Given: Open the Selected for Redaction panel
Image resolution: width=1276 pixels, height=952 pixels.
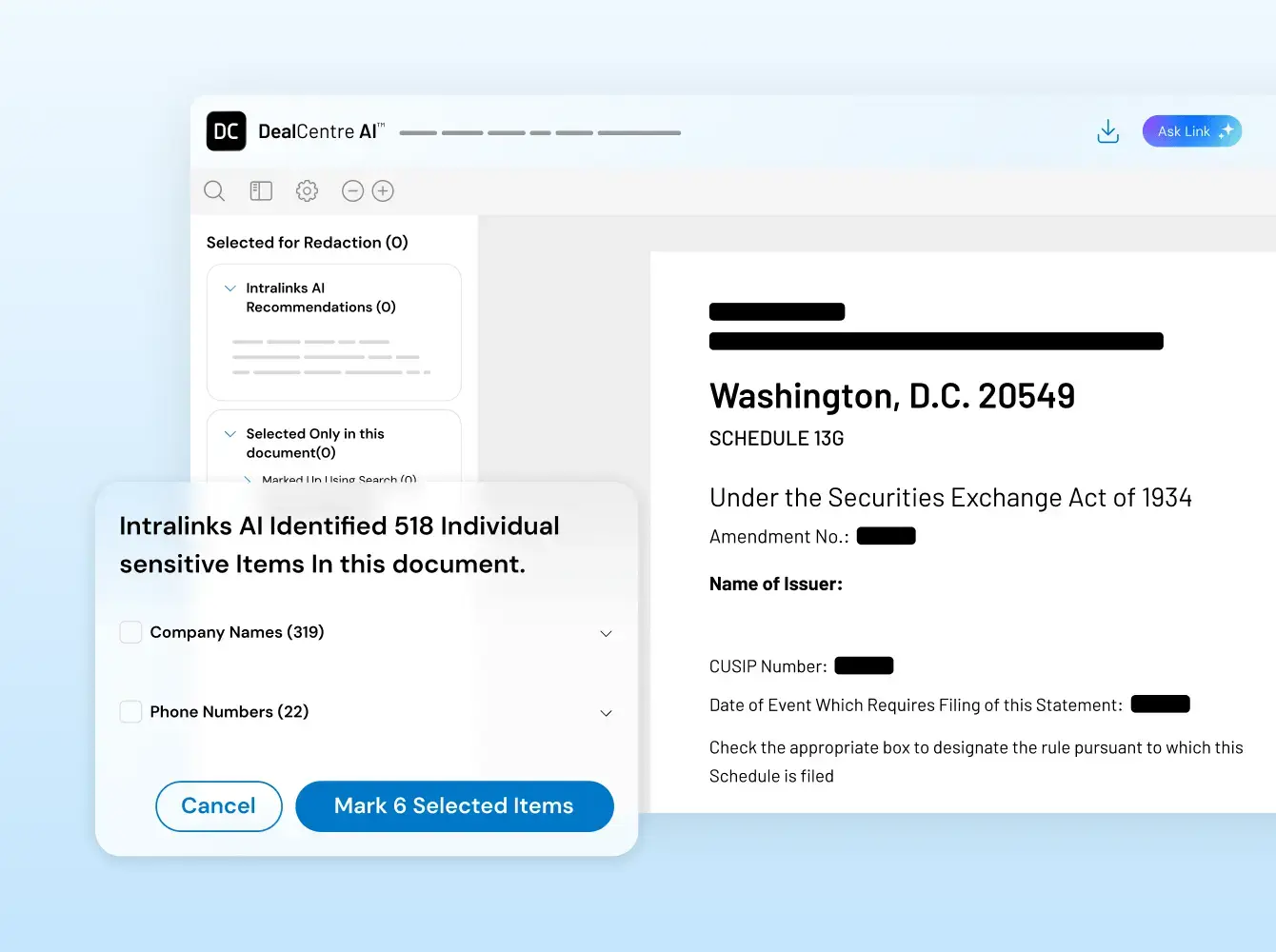Looking at the screenshot, I should point(308,242).
